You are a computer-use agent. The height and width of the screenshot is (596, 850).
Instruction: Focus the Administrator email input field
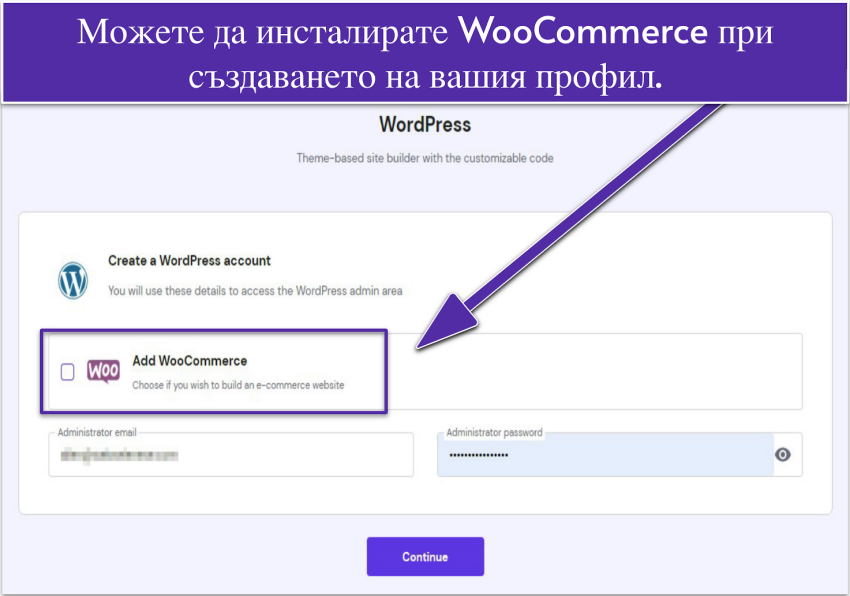(x=230, y=455)
